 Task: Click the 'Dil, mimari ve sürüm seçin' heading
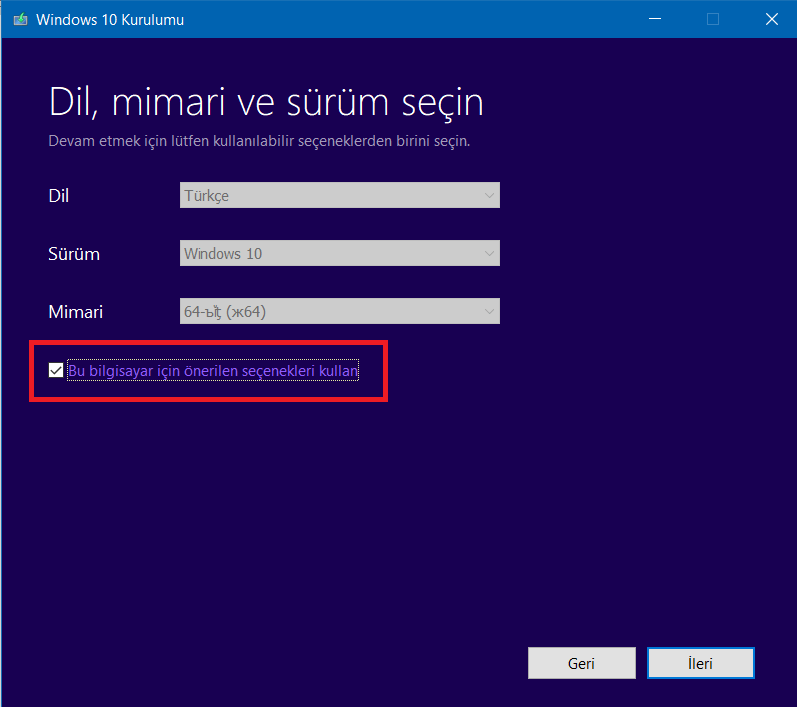(266, 103)
